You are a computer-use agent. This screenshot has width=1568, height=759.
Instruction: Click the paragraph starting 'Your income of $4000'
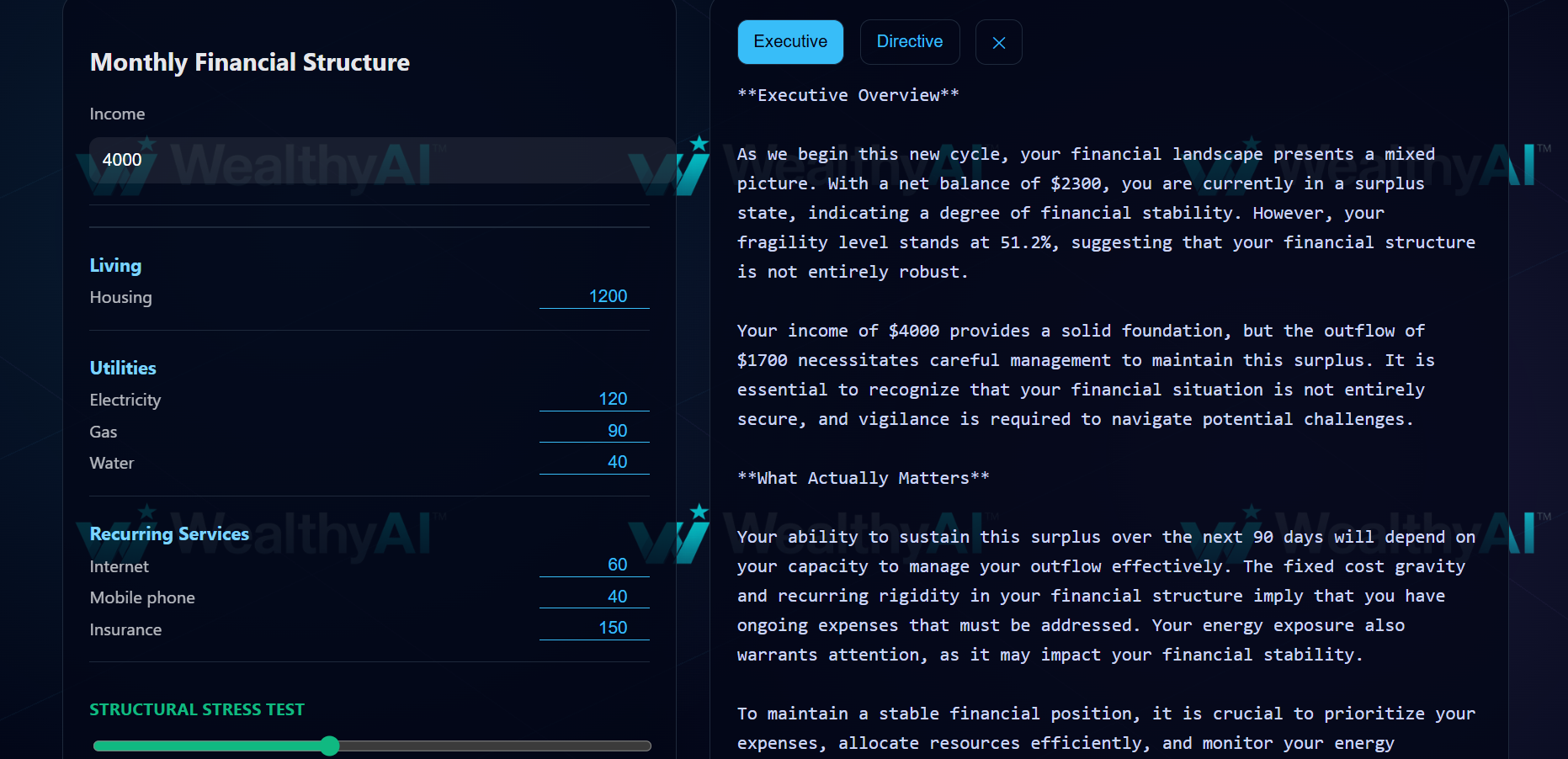click(x=1086, y=374)
